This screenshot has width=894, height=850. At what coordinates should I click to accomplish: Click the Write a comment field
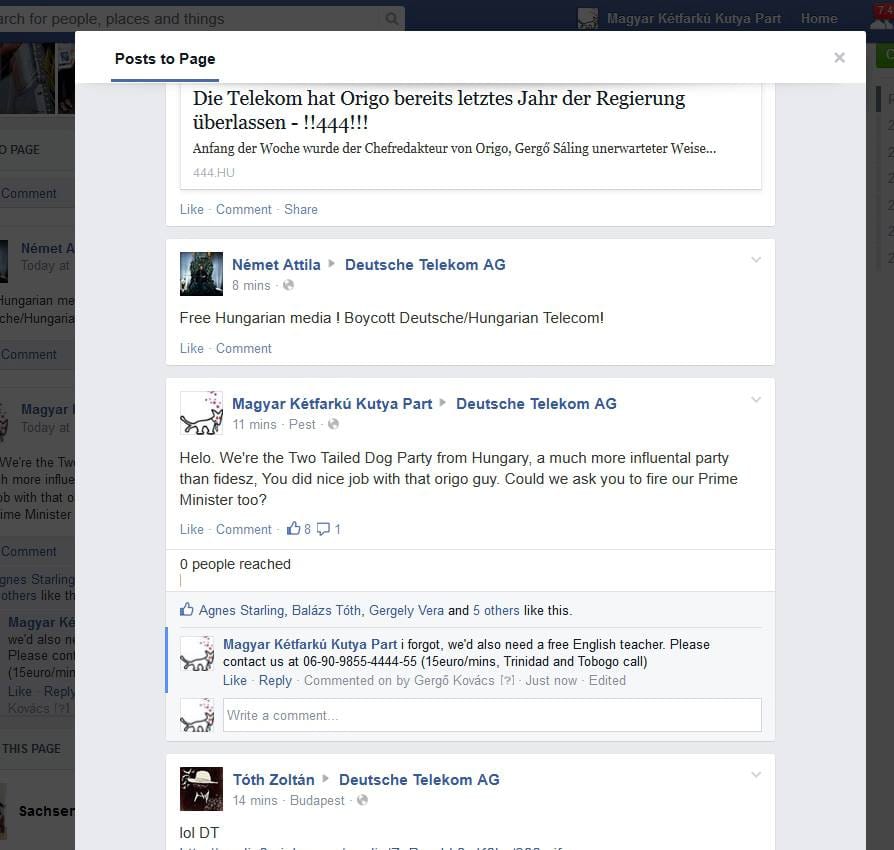click(x=492, y=715)
